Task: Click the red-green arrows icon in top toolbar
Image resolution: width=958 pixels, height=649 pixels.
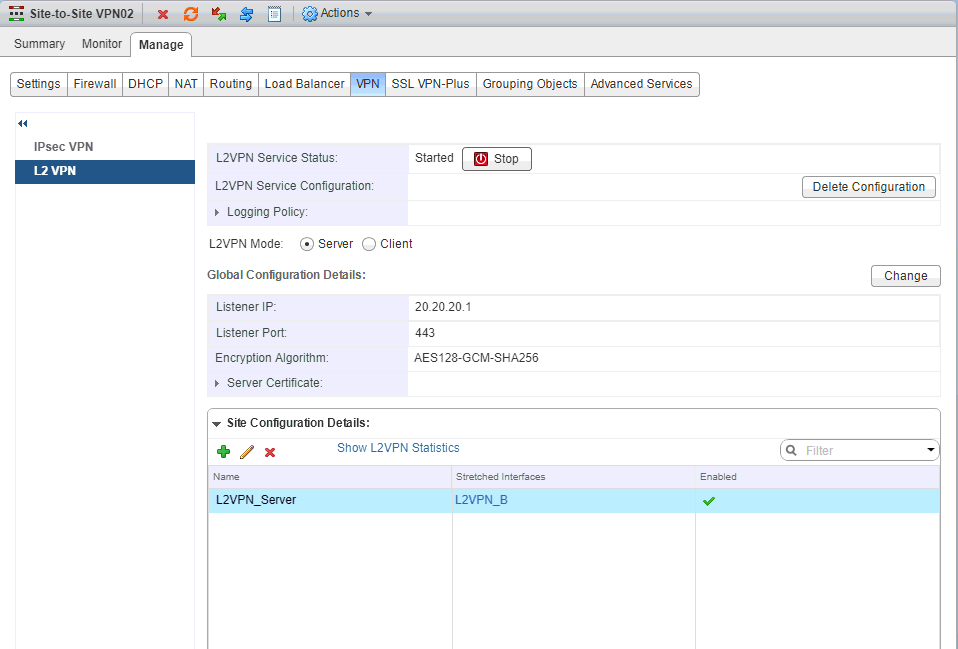Action: pyautogui.click(x=219, y=14)
